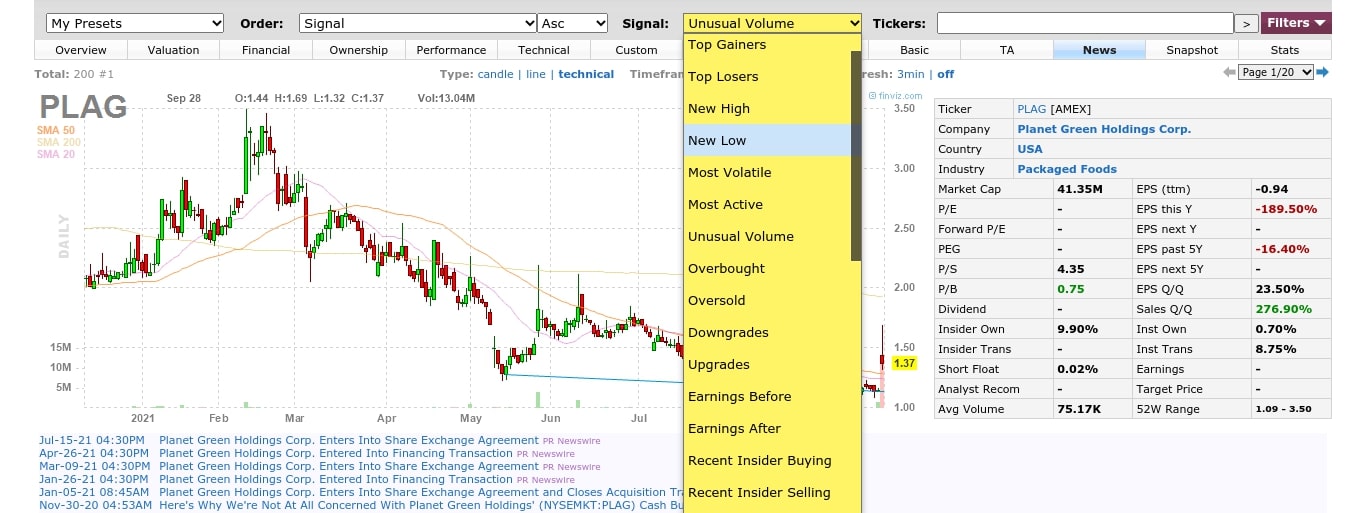Click the signal dropdown list scrollbar
1366x513 pixels.
[x=856, y=150]
